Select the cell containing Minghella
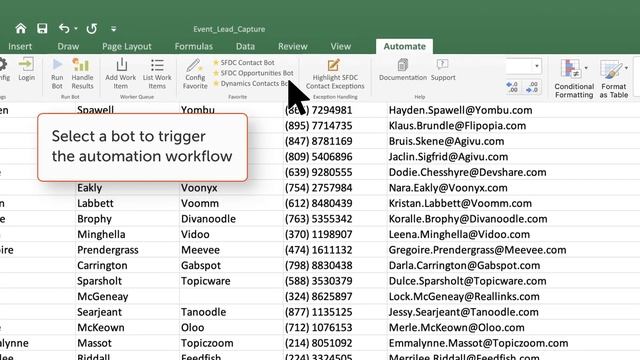640x360 pixels. point(101,234)
